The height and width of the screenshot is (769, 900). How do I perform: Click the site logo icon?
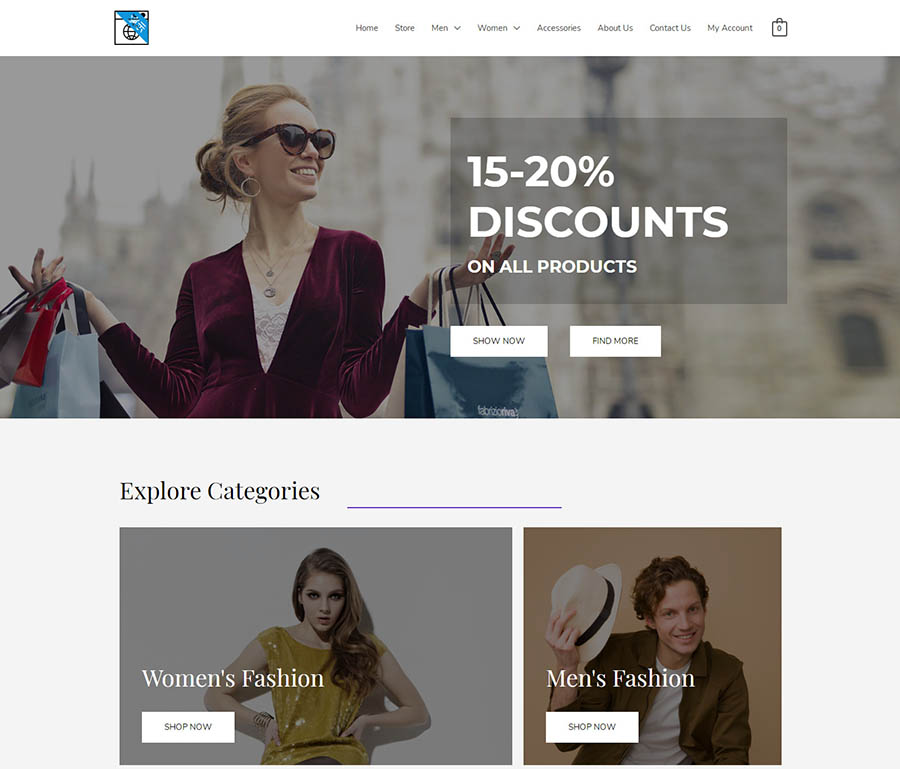tap(131, 28)
